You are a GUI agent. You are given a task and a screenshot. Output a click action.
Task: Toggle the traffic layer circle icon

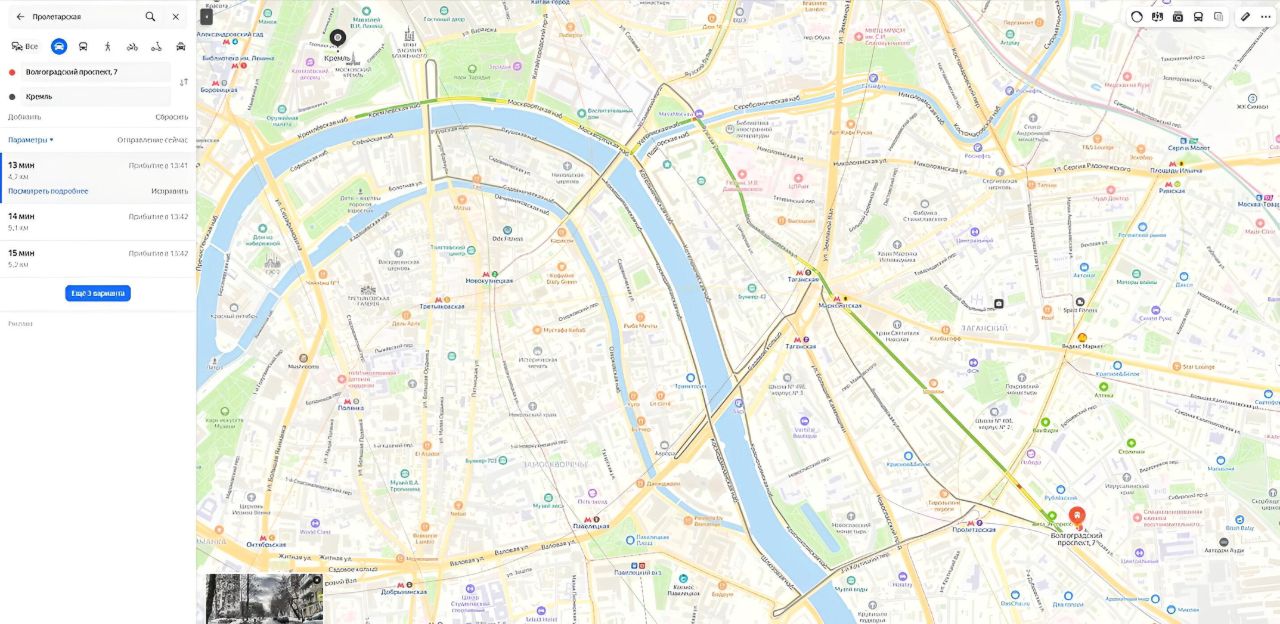click(1137, 16)
